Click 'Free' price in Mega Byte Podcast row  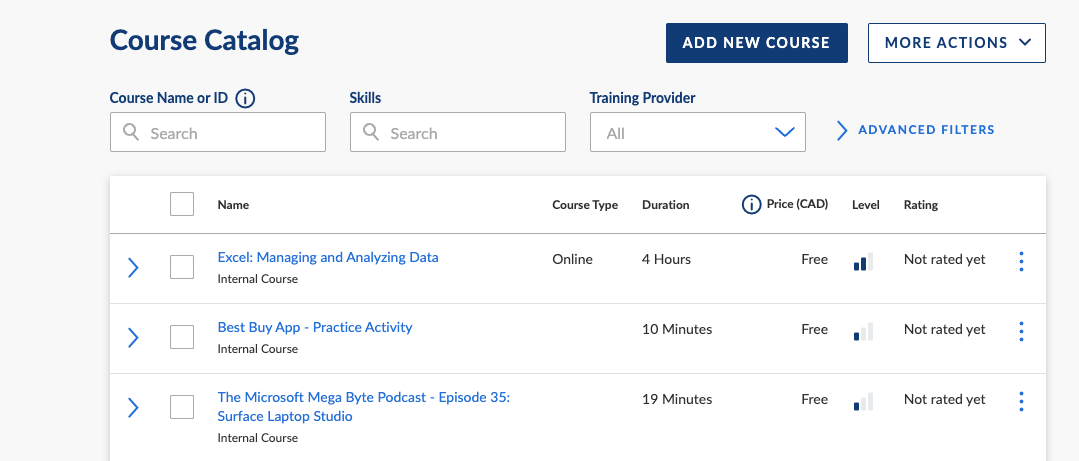pos(814,399)
